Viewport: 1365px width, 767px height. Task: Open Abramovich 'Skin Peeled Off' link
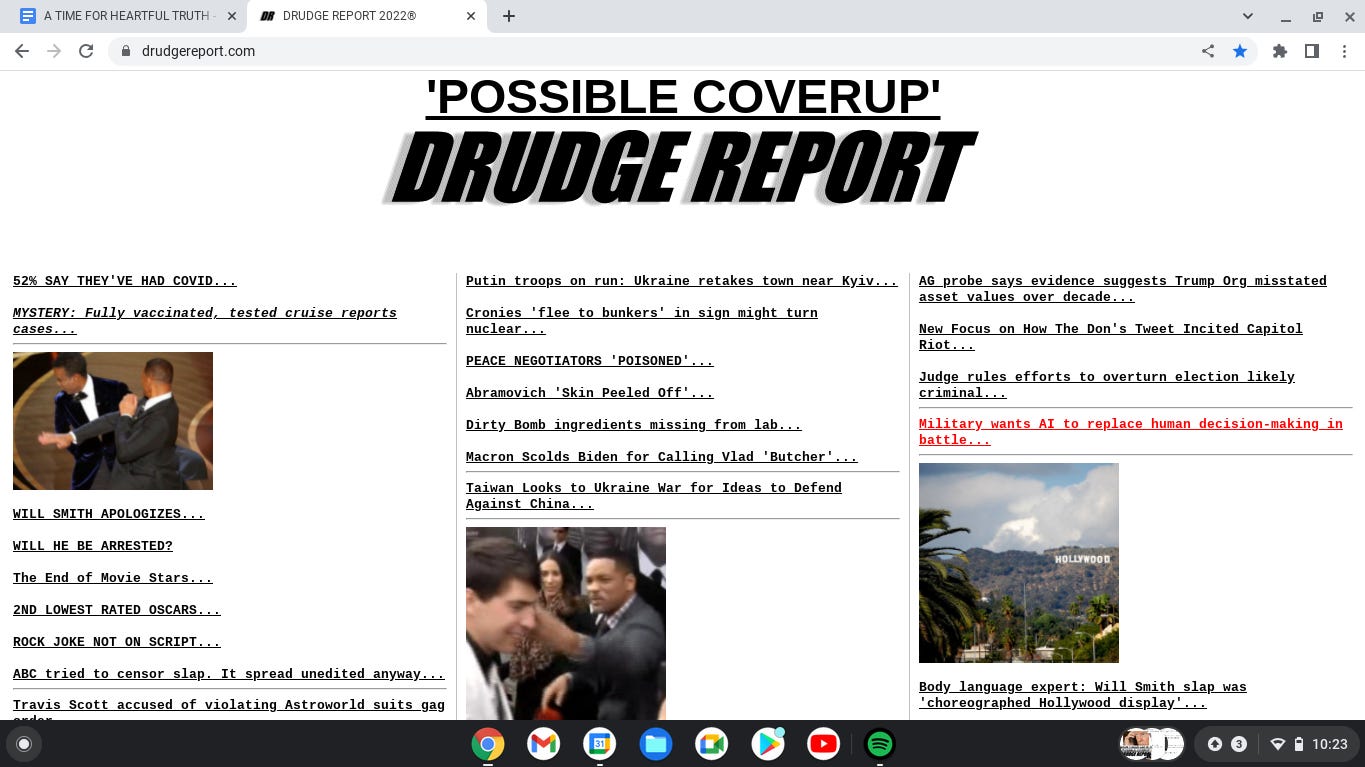(590, 393)
